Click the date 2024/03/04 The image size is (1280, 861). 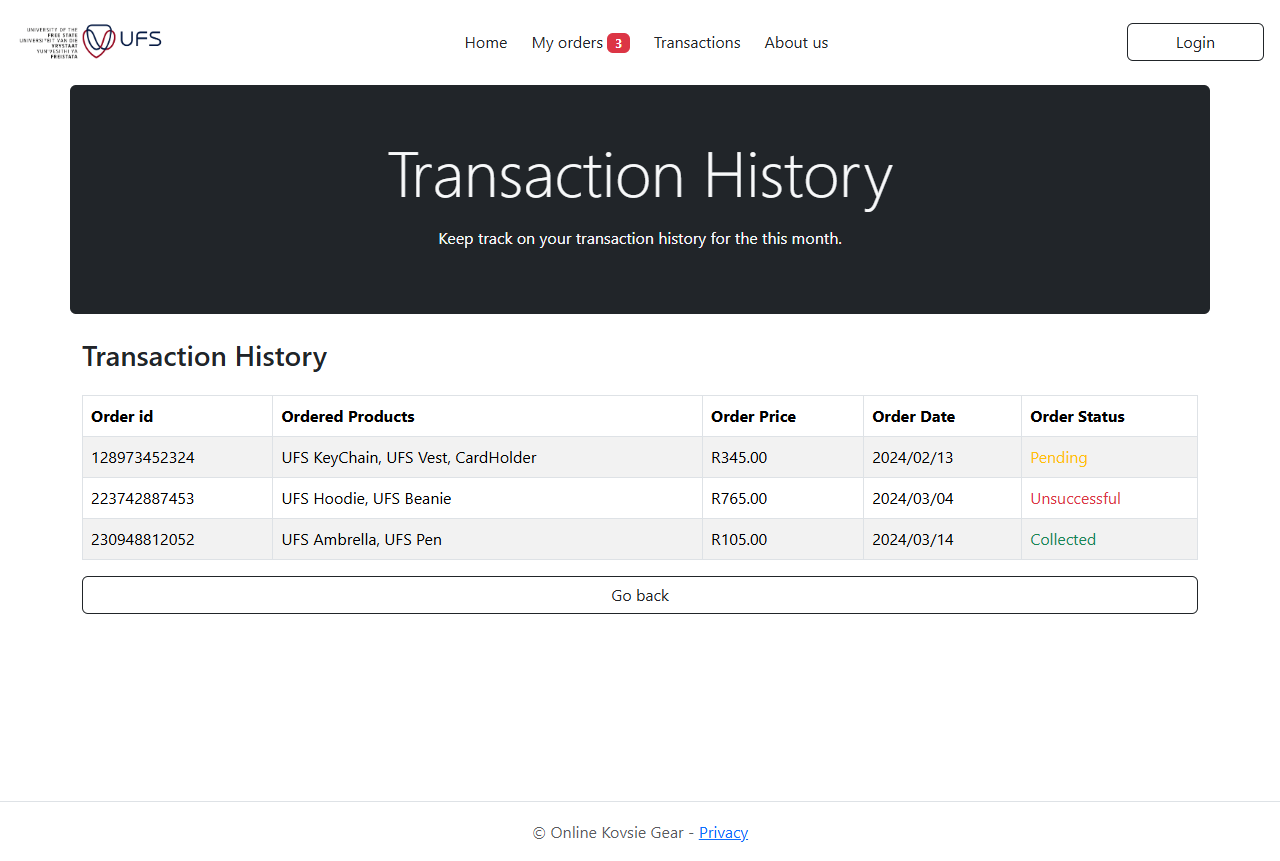point(913,498)
